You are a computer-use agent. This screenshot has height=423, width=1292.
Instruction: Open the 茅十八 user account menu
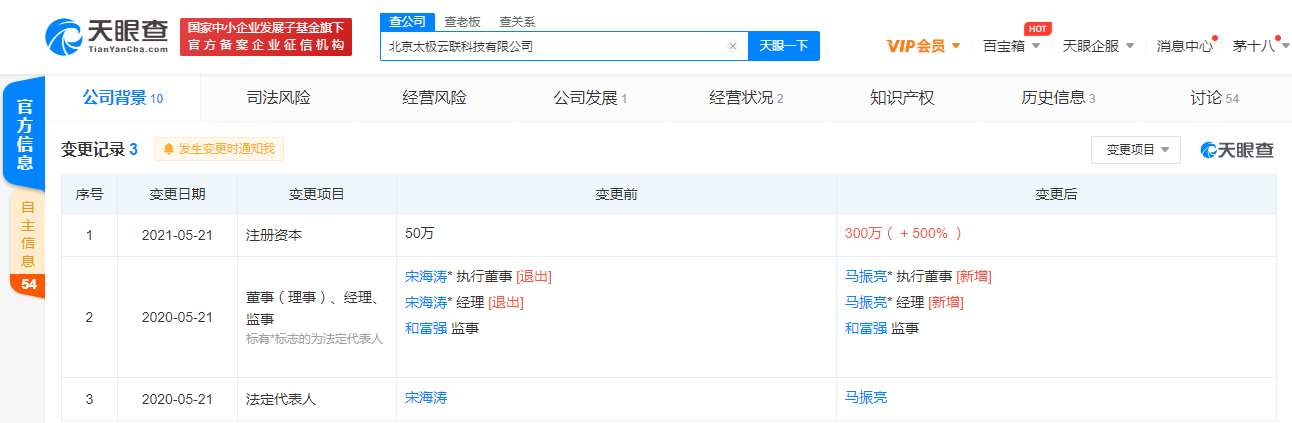click(x=1258, y=46)
